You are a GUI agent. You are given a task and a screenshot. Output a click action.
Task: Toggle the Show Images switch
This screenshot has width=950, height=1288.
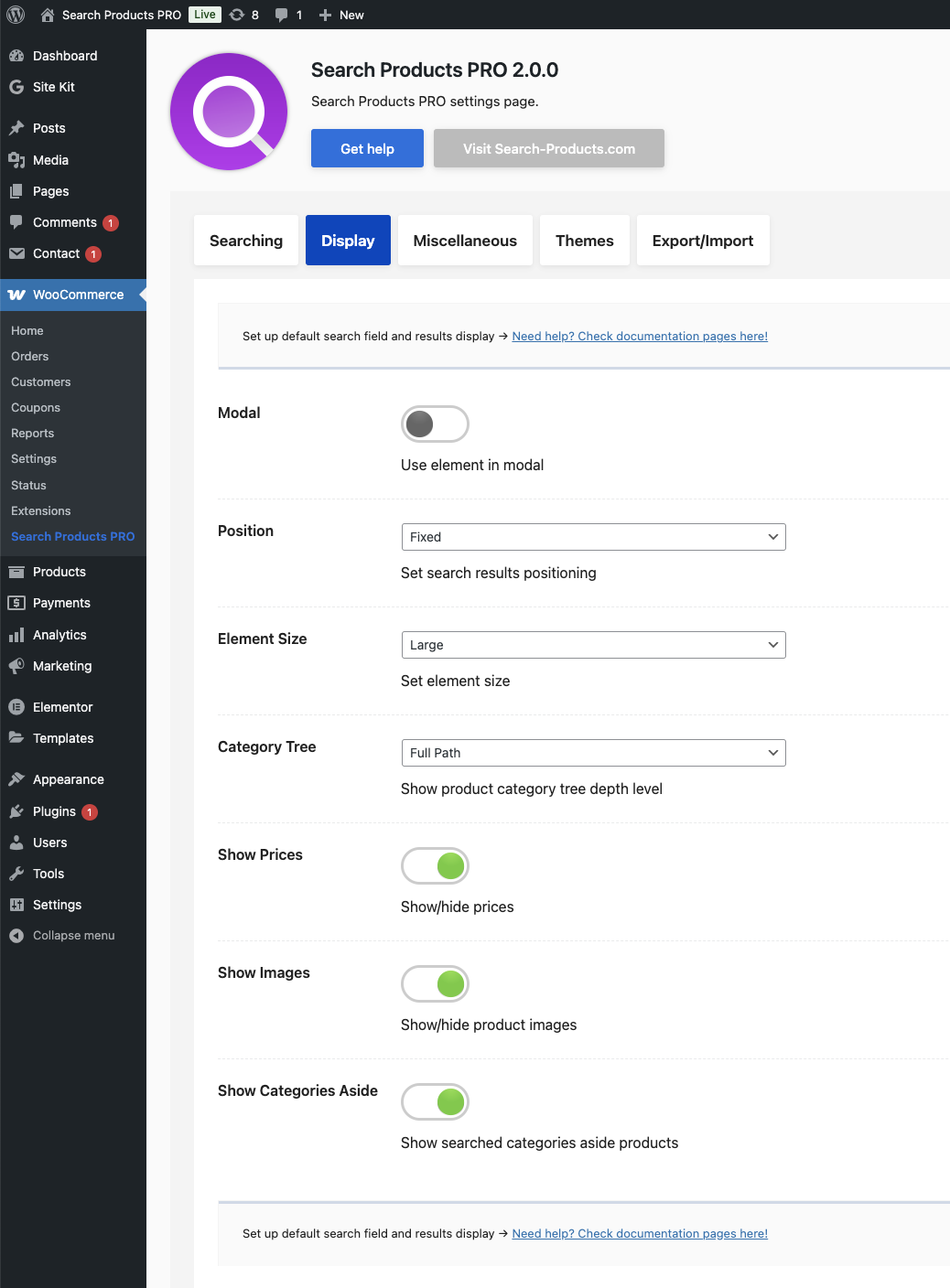coord(435,983)
